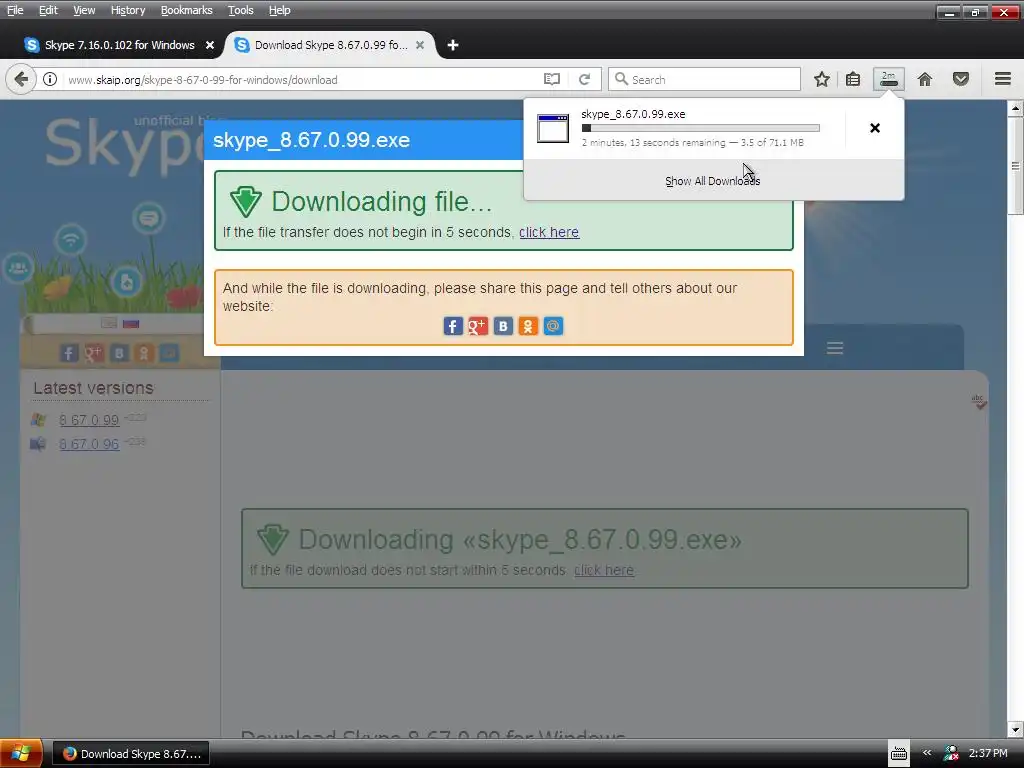Open the Edit menu
Image resolution: width=1024 pixels, height=768 pixels.
[x=48, y=10]
